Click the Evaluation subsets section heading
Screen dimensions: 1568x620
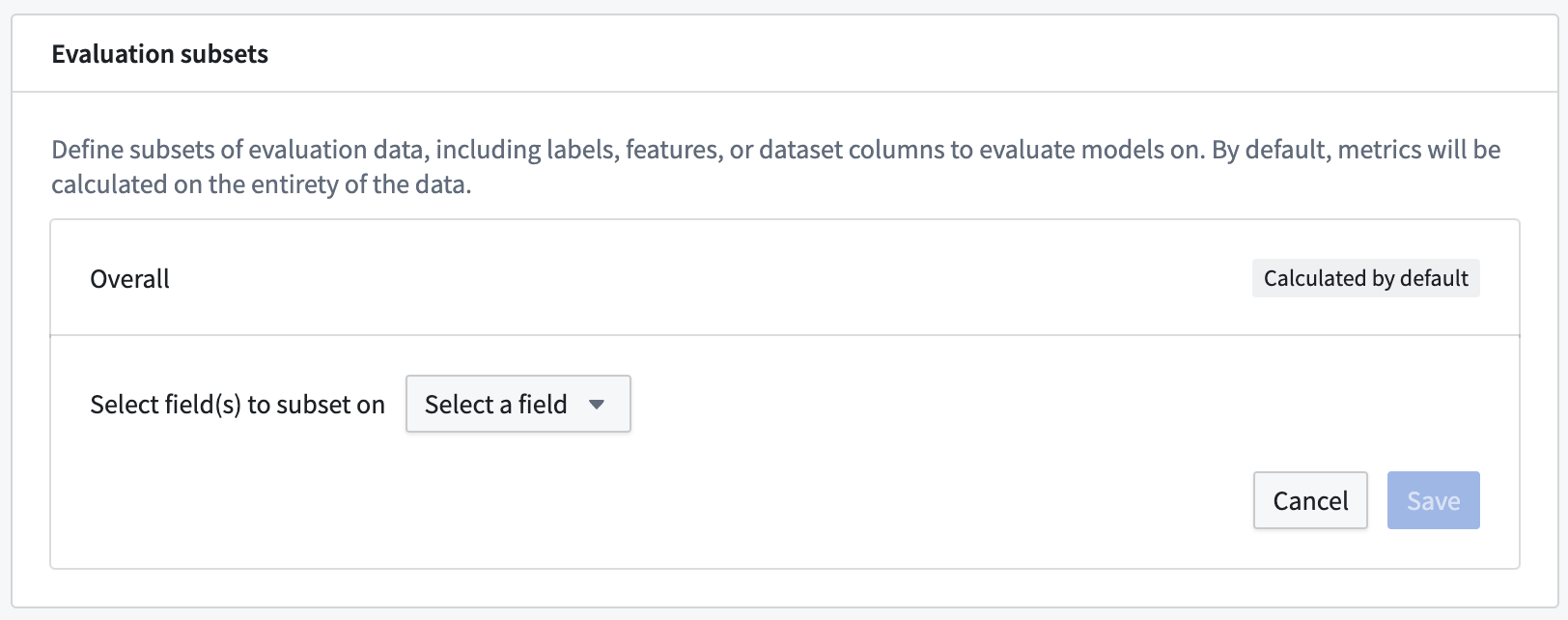click(160, 54)
